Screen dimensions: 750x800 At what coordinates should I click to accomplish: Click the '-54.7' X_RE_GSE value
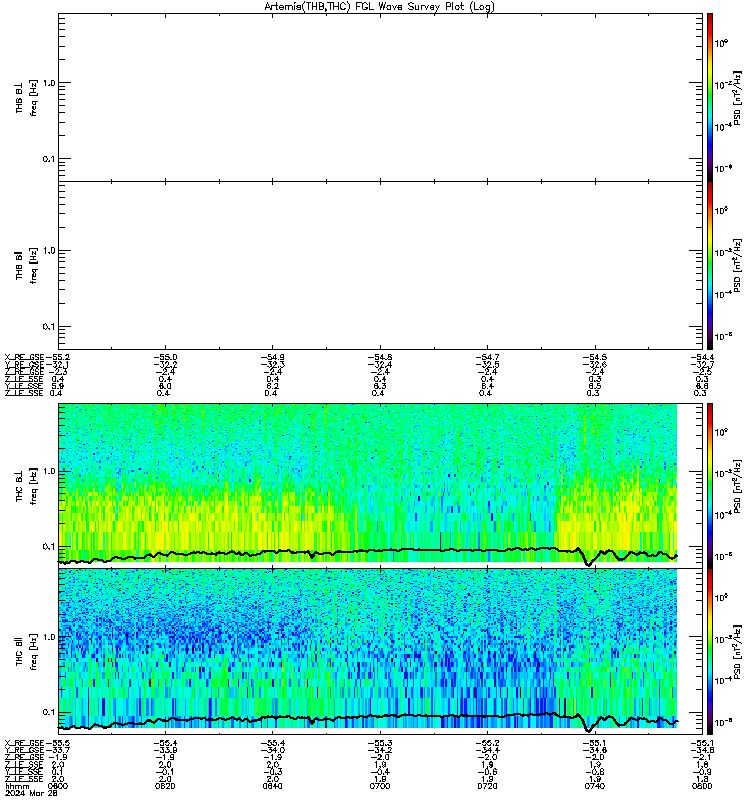coord(487,357)
